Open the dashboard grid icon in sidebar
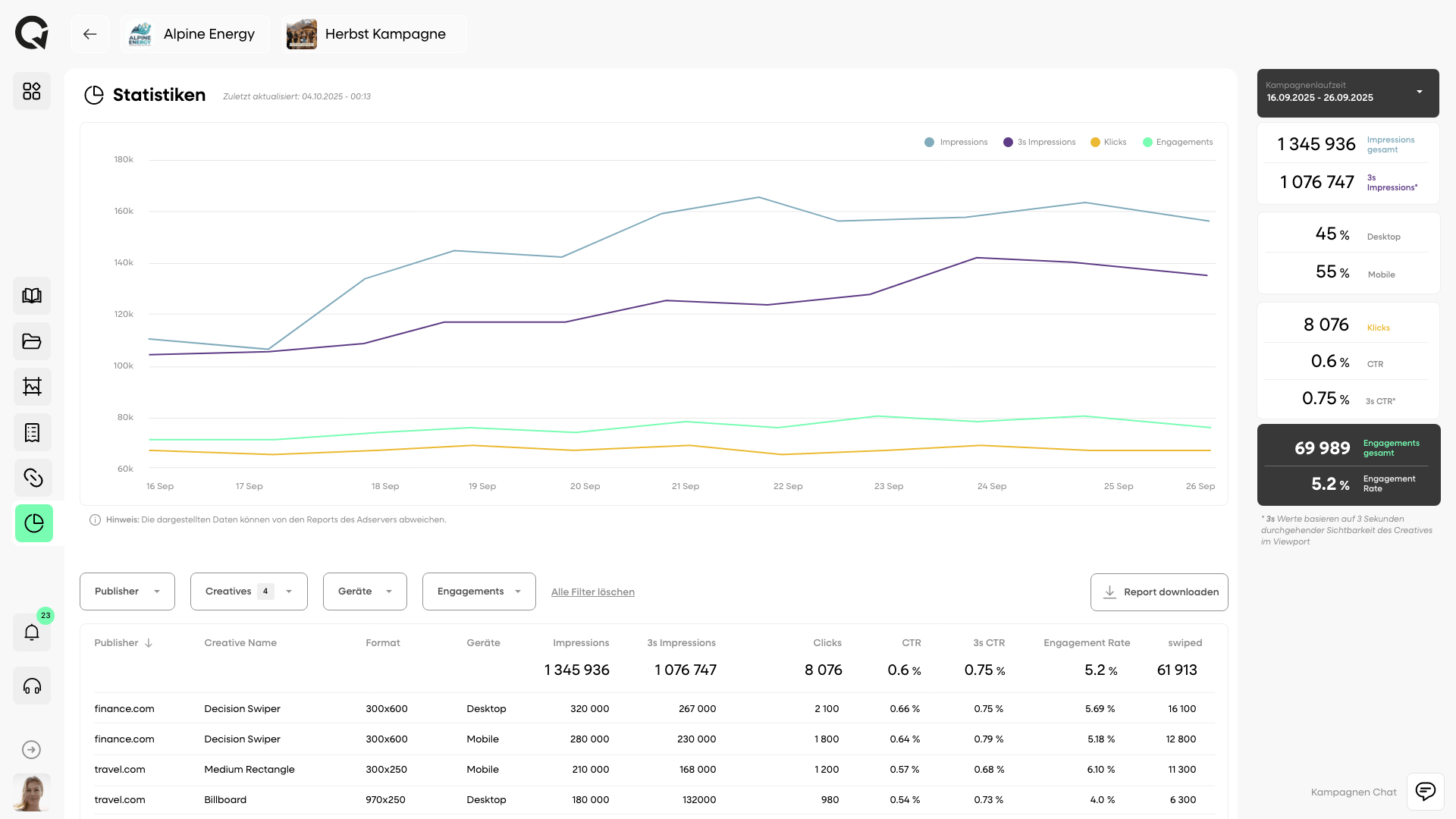The image size is (1456, 819). click(x=32, y=91)
